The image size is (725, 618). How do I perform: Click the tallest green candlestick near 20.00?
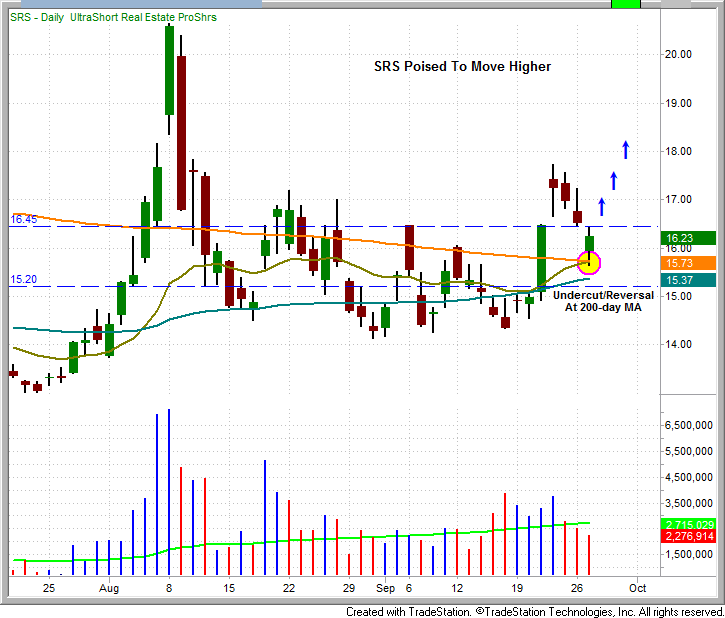pos(169,70)
